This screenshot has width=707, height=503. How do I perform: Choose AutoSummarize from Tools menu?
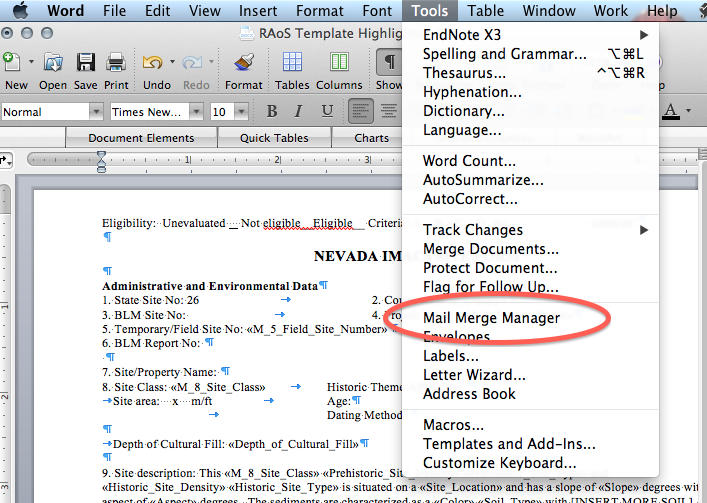(x=530, y=180)
